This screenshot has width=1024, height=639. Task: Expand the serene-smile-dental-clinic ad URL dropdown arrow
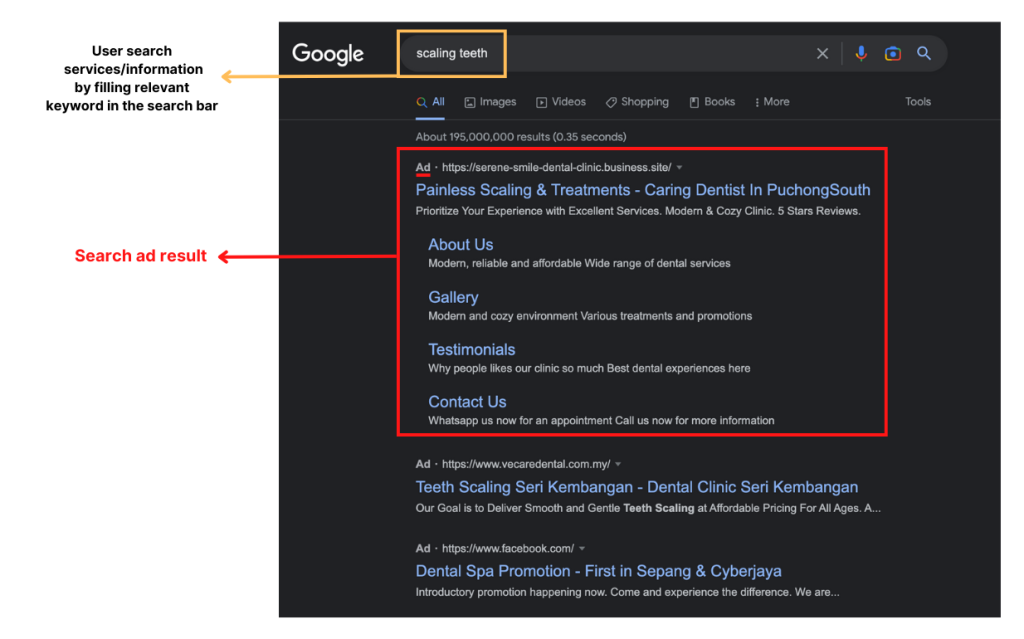coord(680,168)
